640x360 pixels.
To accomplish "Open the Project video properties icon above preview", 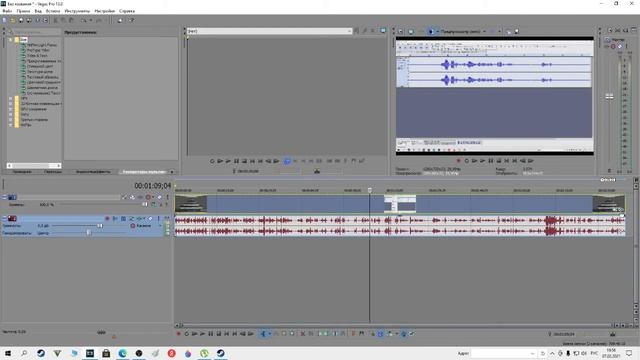I will tap(401, 31).
